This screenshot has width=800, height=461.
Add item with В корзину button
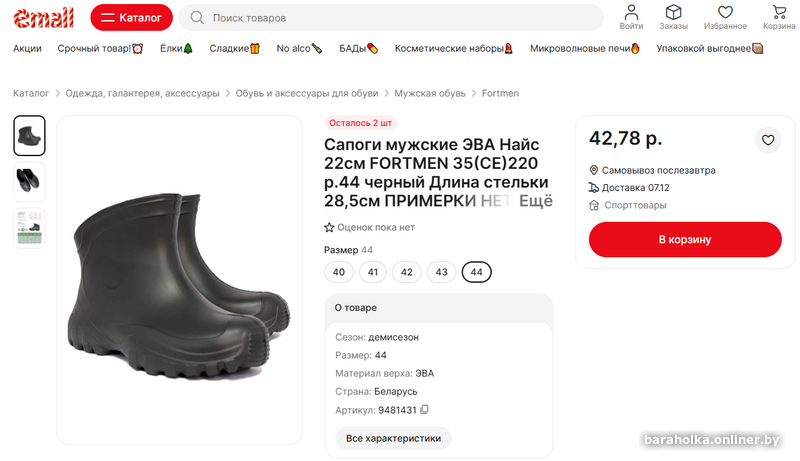[684, 240]
